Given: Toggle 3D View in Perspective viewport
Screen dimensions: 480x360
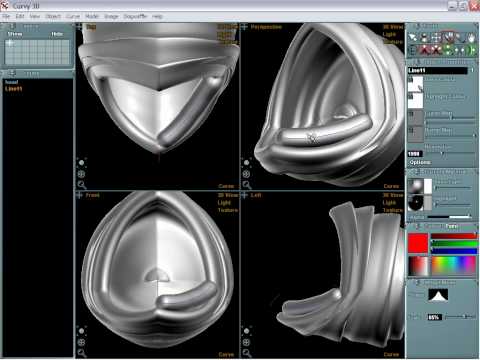Looking at the screenshot, I should tap(393, 27).
